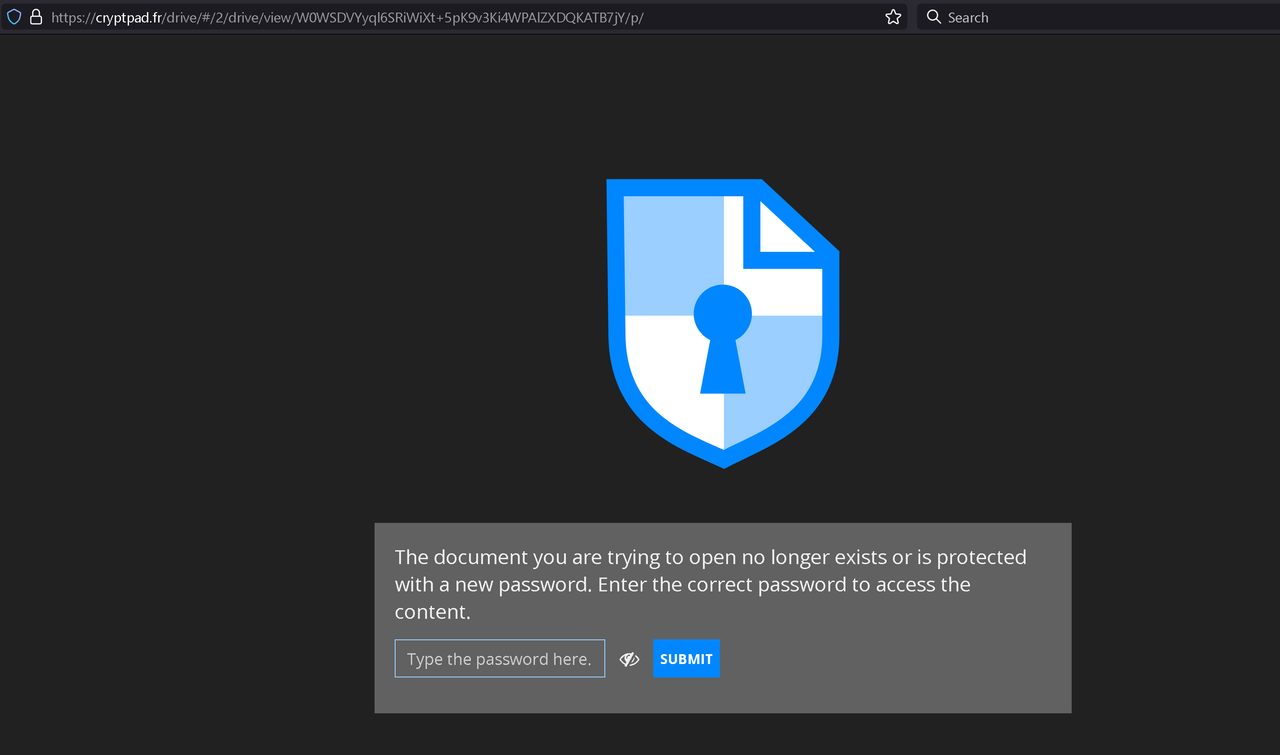1280x755 pixels.
Task: Select the cryptpad.fr URL address bar
Action: tap(455, 17)
